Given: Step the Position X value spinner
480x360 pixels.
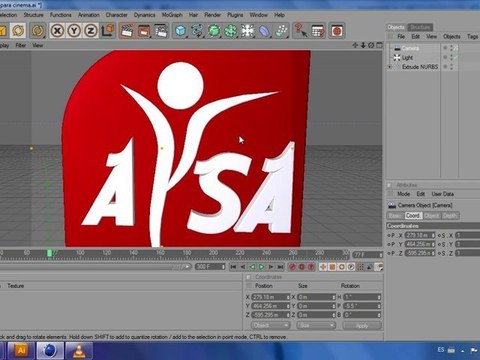Looking at the screenshot, I should [x=288, y=297].
